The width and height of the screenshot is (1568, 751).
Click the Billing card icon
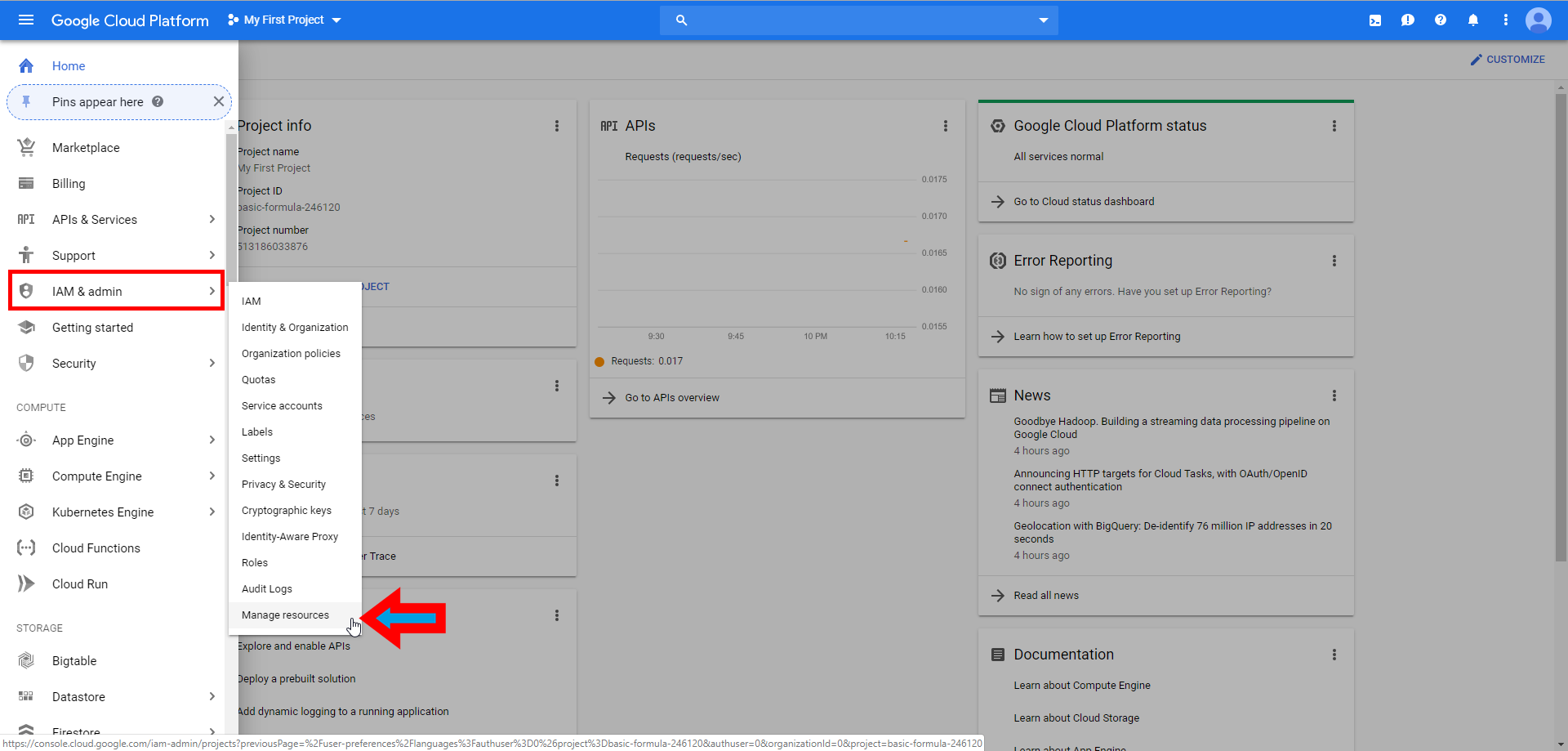[26, 183]
